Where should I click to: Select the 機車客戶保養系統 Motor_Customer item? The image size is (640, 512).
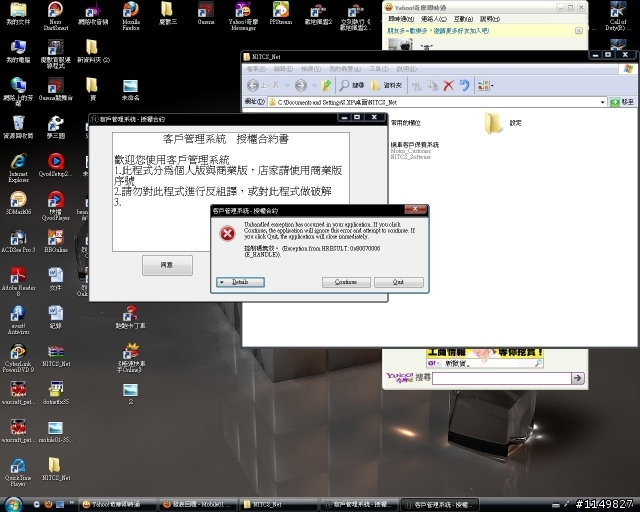click(415, 150)
